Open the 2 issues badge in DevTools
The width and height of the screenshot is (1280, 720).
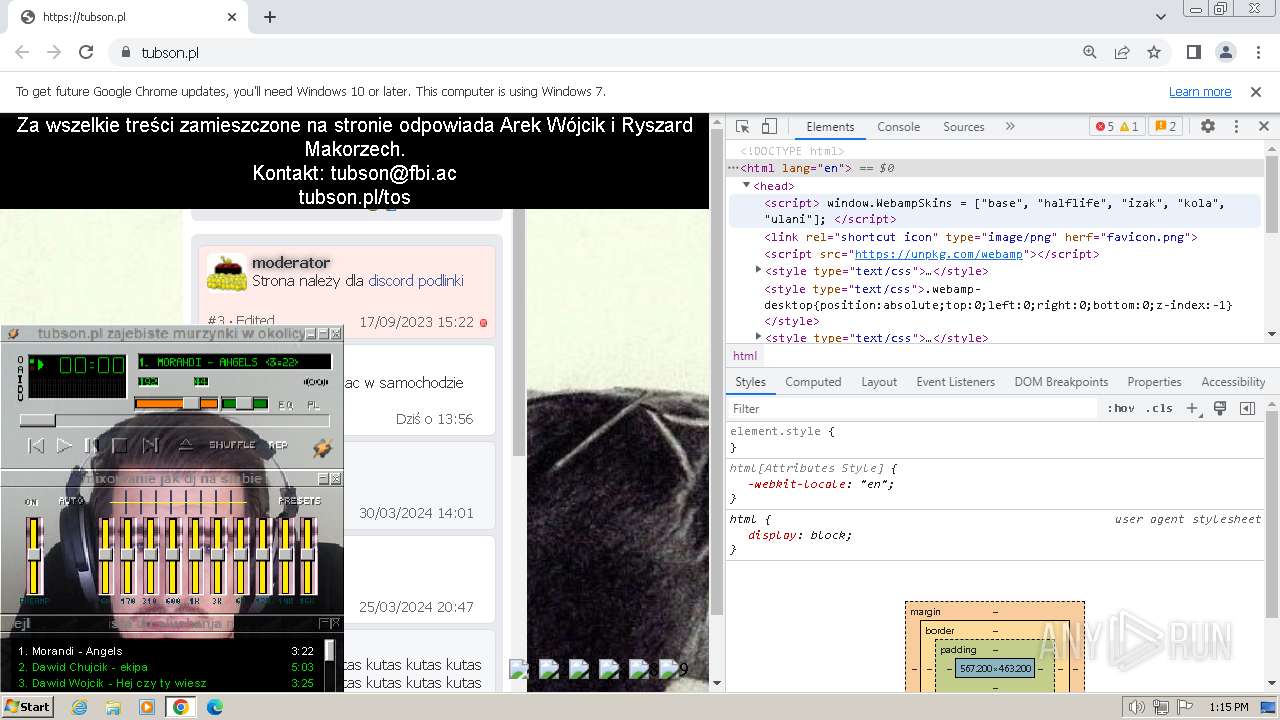[x=1165, y=127]
